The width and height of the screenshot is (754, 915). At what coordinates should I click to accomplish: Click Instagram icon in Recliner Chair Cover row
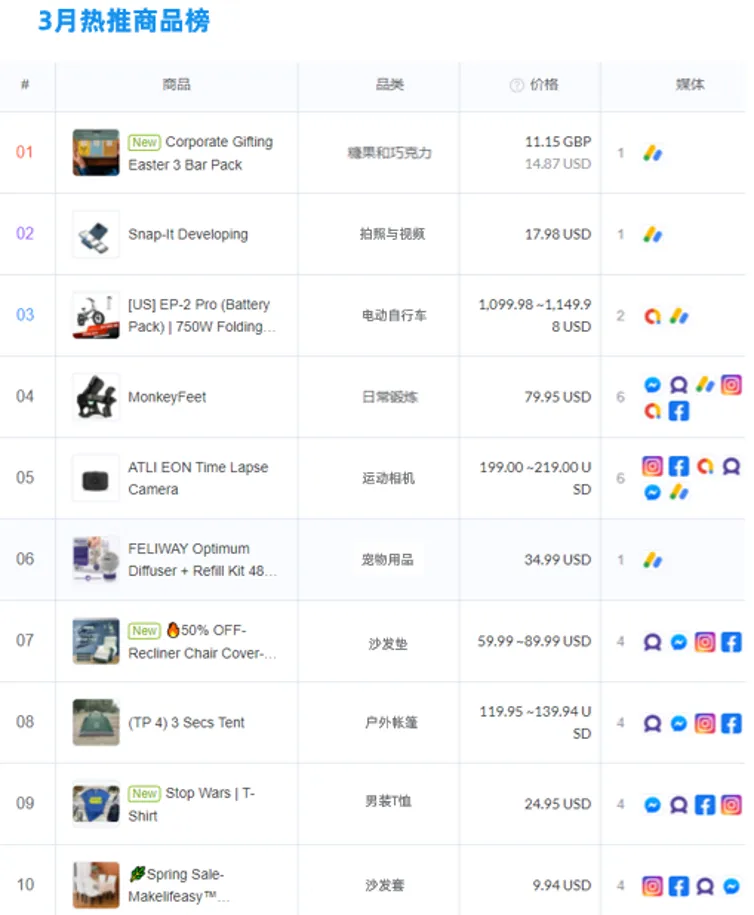tap(705, 642)
